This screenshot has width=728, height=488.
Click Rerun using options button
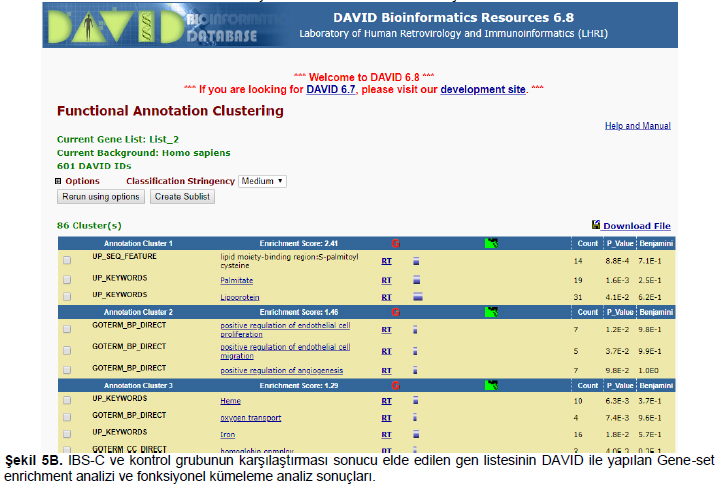click(x=101, y=197)
